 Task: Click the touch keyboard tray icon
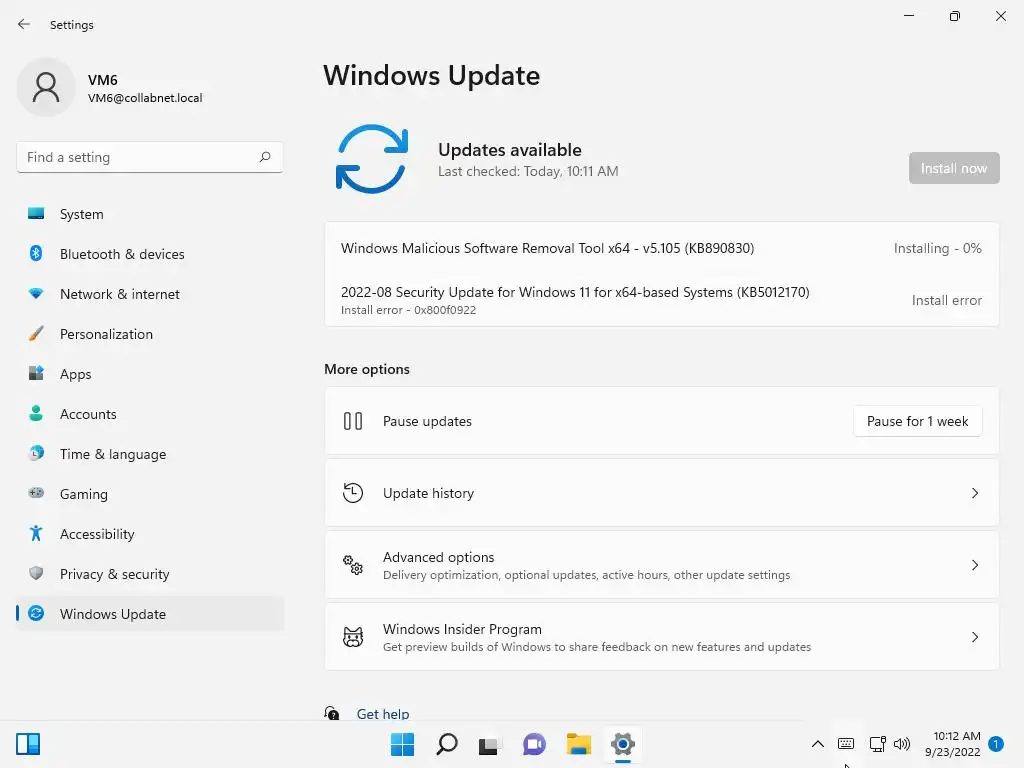846,744
